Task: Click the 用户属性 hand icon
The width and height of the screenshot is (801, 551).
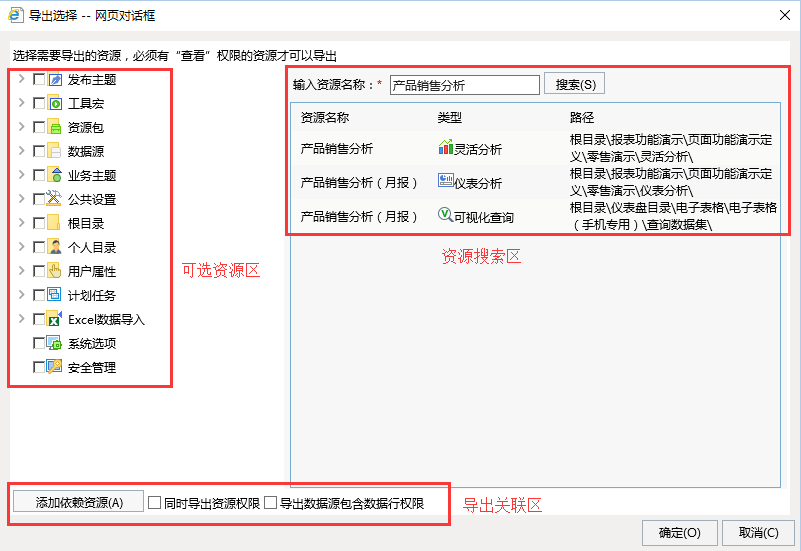Action: pyautogui.click(x=55, y=271)
